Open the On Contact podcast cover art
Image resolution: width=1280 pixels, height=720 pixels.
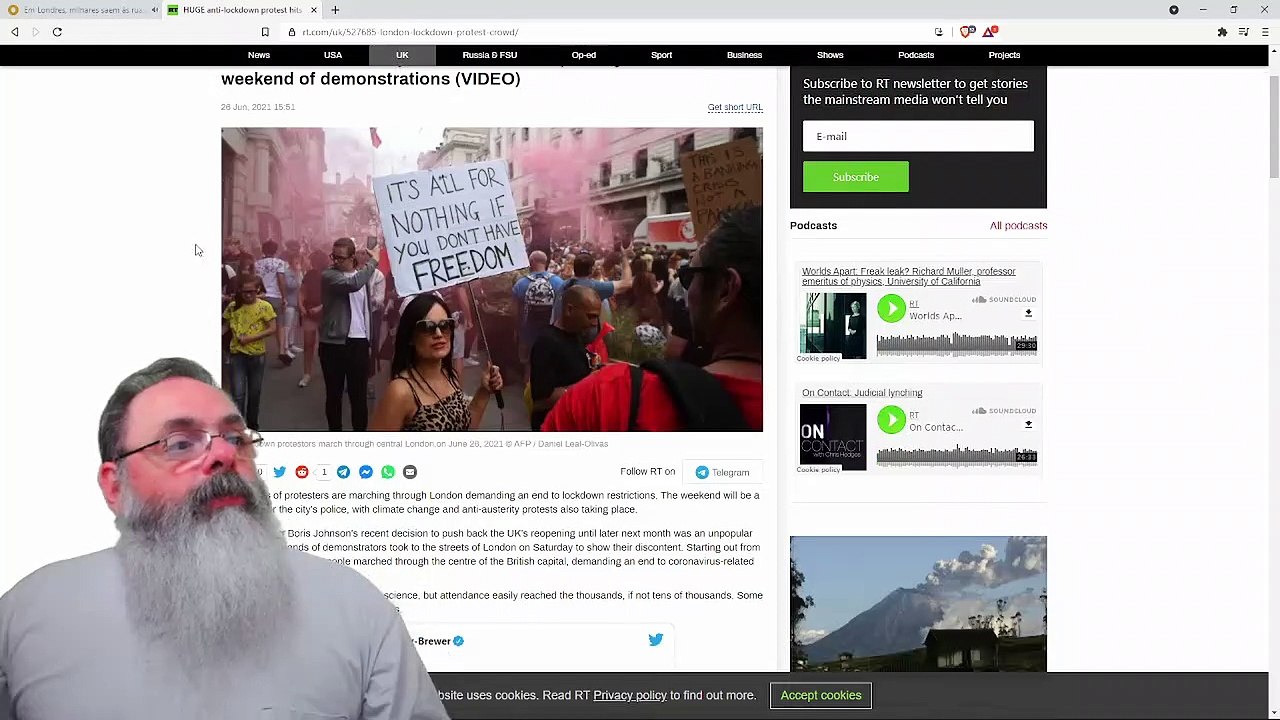833,436
